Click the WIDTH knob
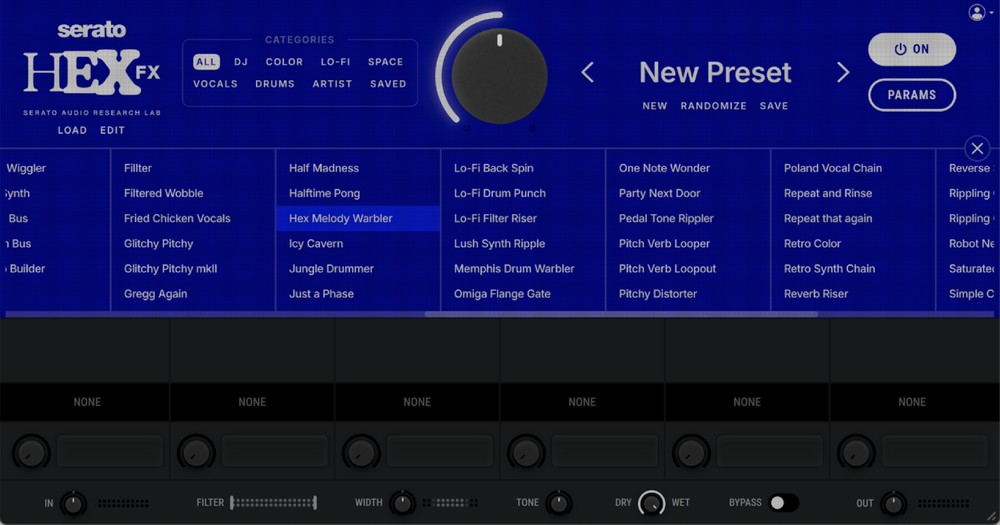Viewport: 1000px width, 525px height. pos(401,503)
